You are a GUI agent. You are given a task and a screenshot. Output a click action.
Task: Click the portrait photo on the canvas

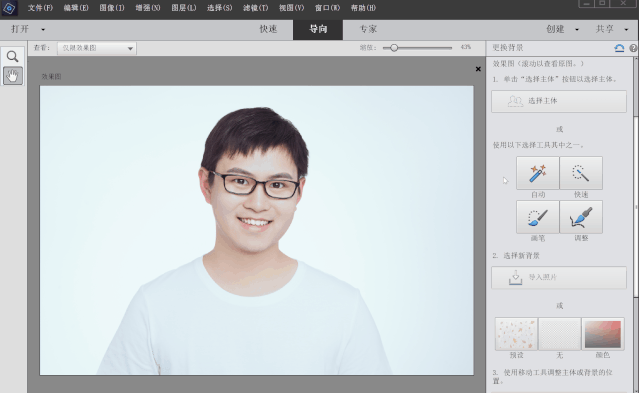257,230
